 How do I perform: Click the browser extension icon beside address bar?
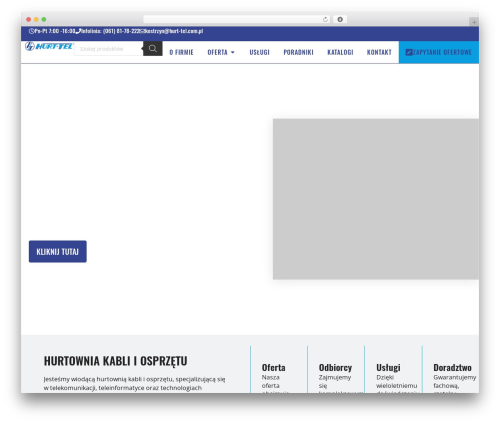pos(340,20)
